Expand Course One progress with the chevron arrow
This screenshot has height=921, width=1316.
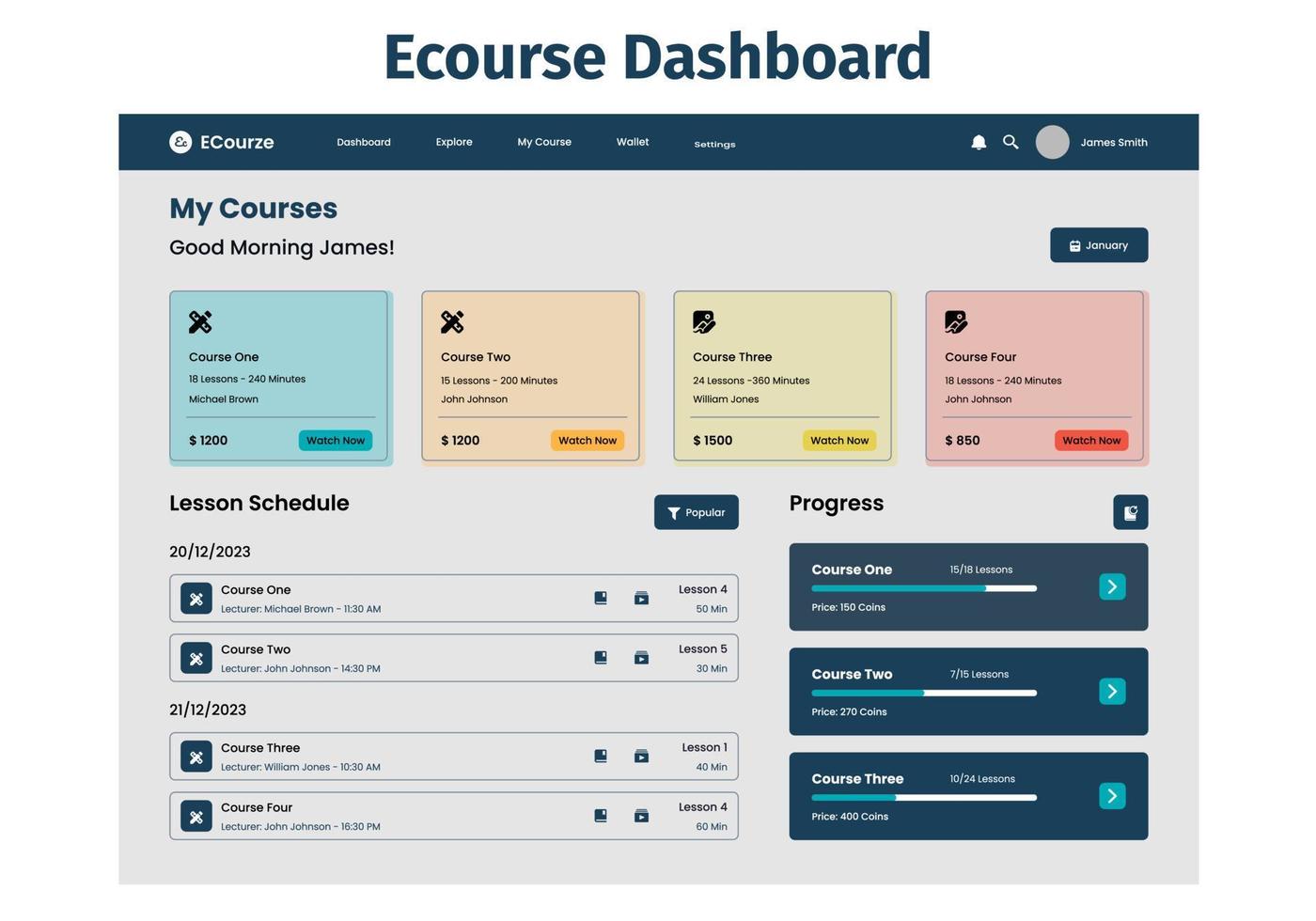(x=1112, y=586)
